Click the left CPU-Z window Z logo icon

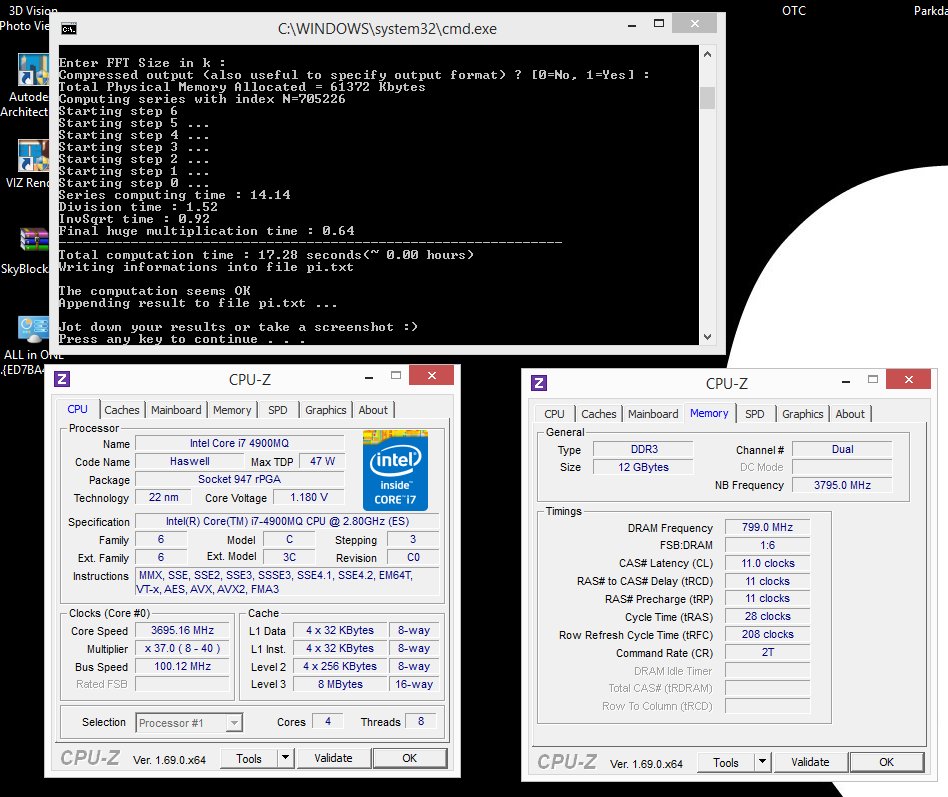62,379
